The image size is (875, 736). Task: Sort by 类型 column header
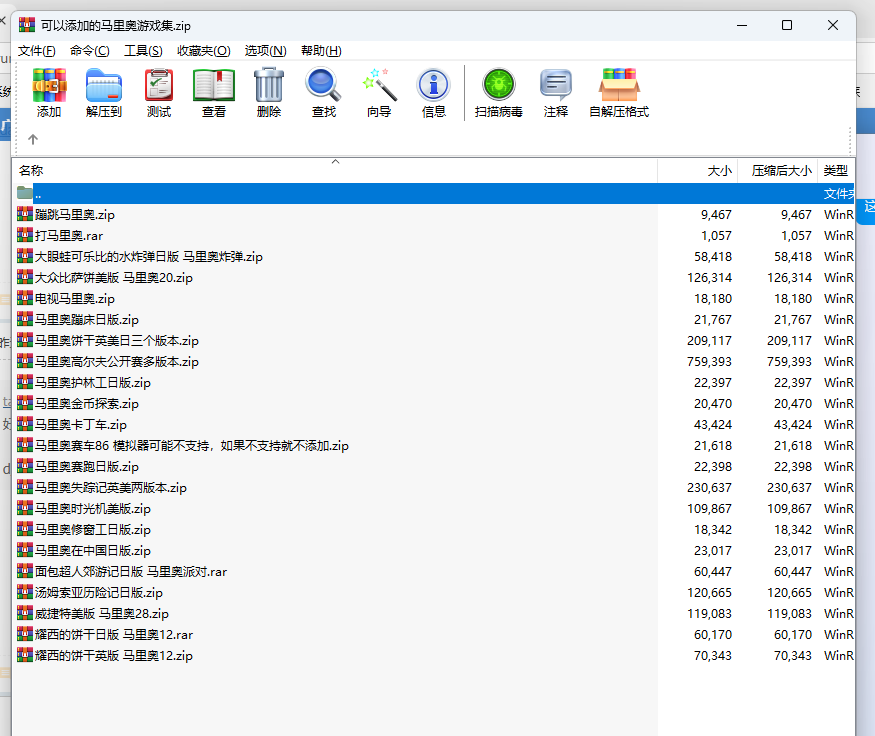(836, 171)
